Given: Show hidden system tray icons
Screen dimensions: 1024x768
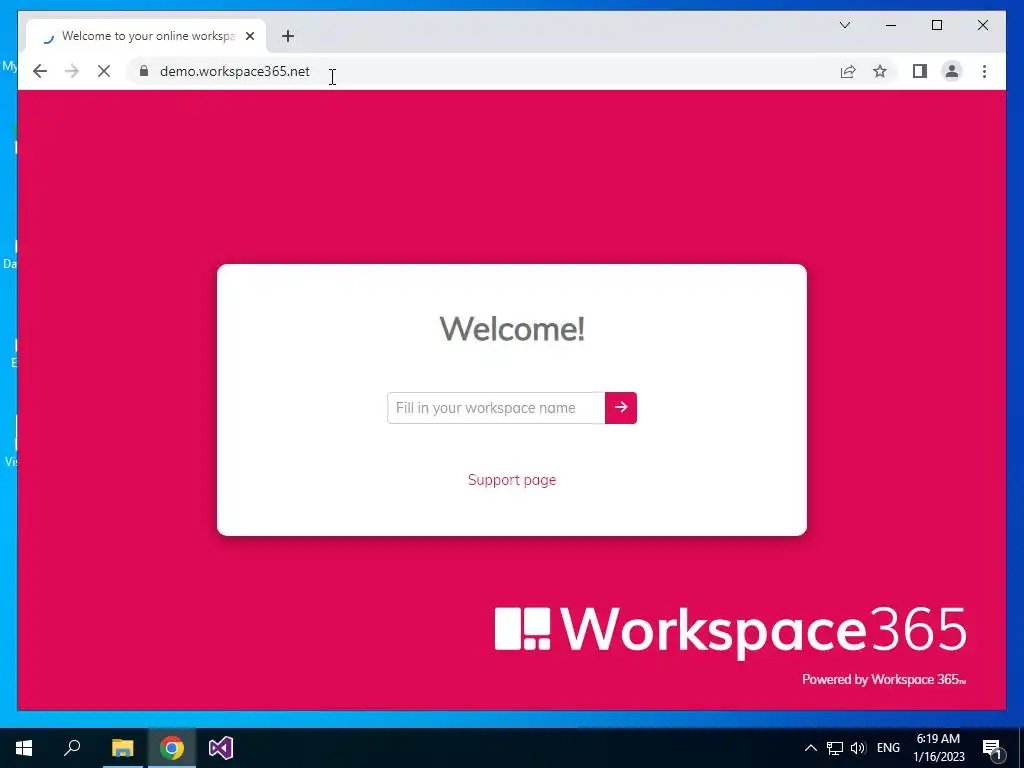Looking at the screenshot, I should pyautogui.click(x=810, y=748).
